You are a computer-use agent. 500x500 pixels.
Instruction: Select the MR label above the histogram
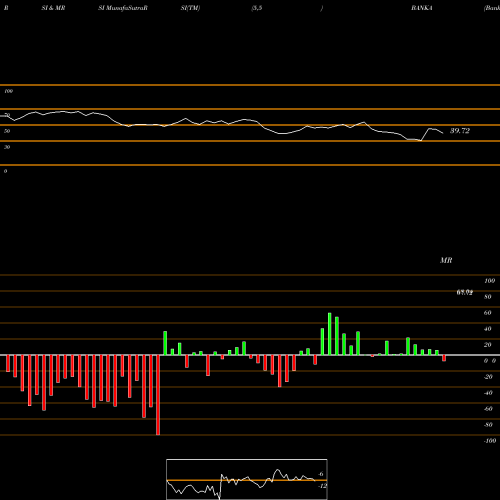coord(446,260)
